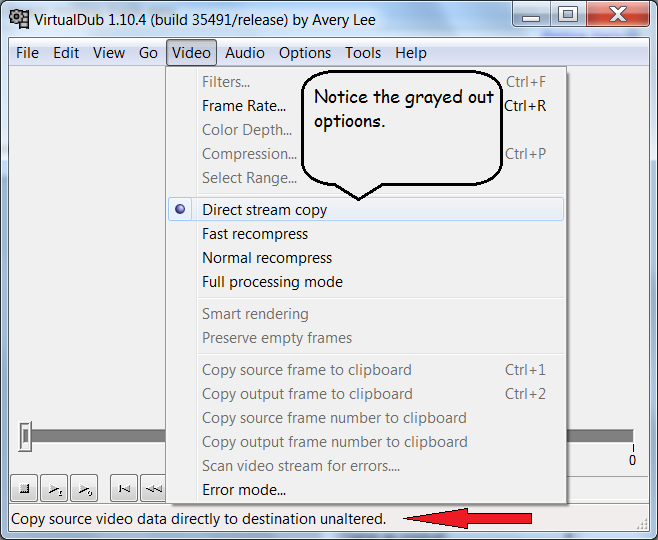Image resolution: width=658 pixels, height=540 pixels.
Task: Close the VirtualDub window
Action: point(618,16)
